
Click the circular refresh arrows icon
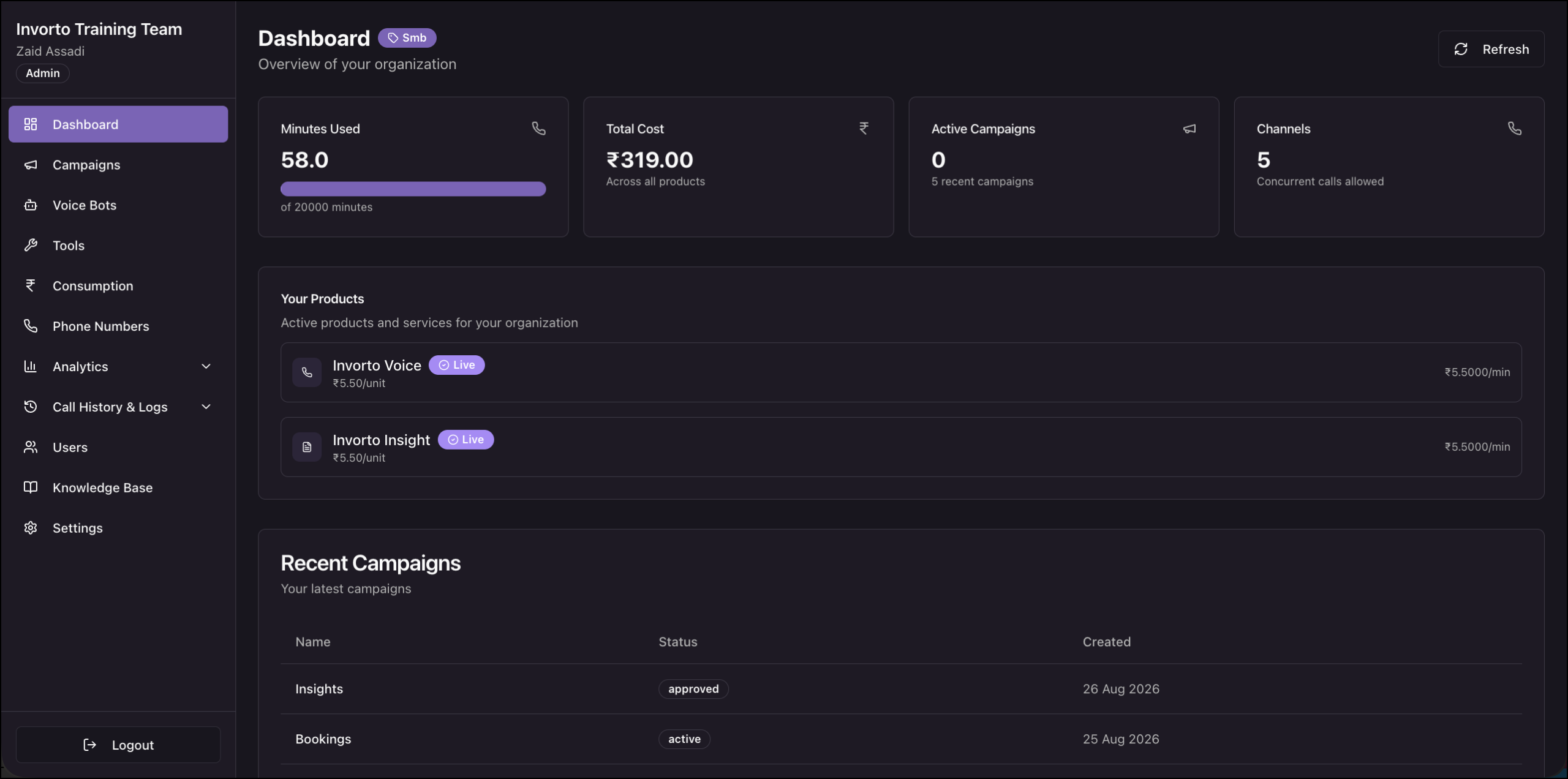pos(1461,49)
